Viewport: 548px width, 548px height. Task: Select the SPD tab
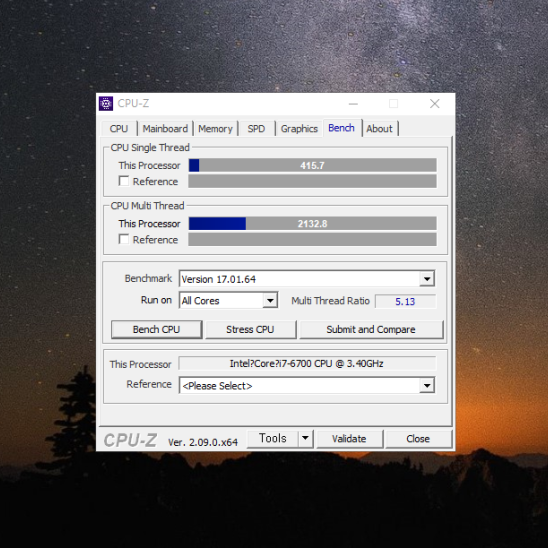click(x=256, y=129)
